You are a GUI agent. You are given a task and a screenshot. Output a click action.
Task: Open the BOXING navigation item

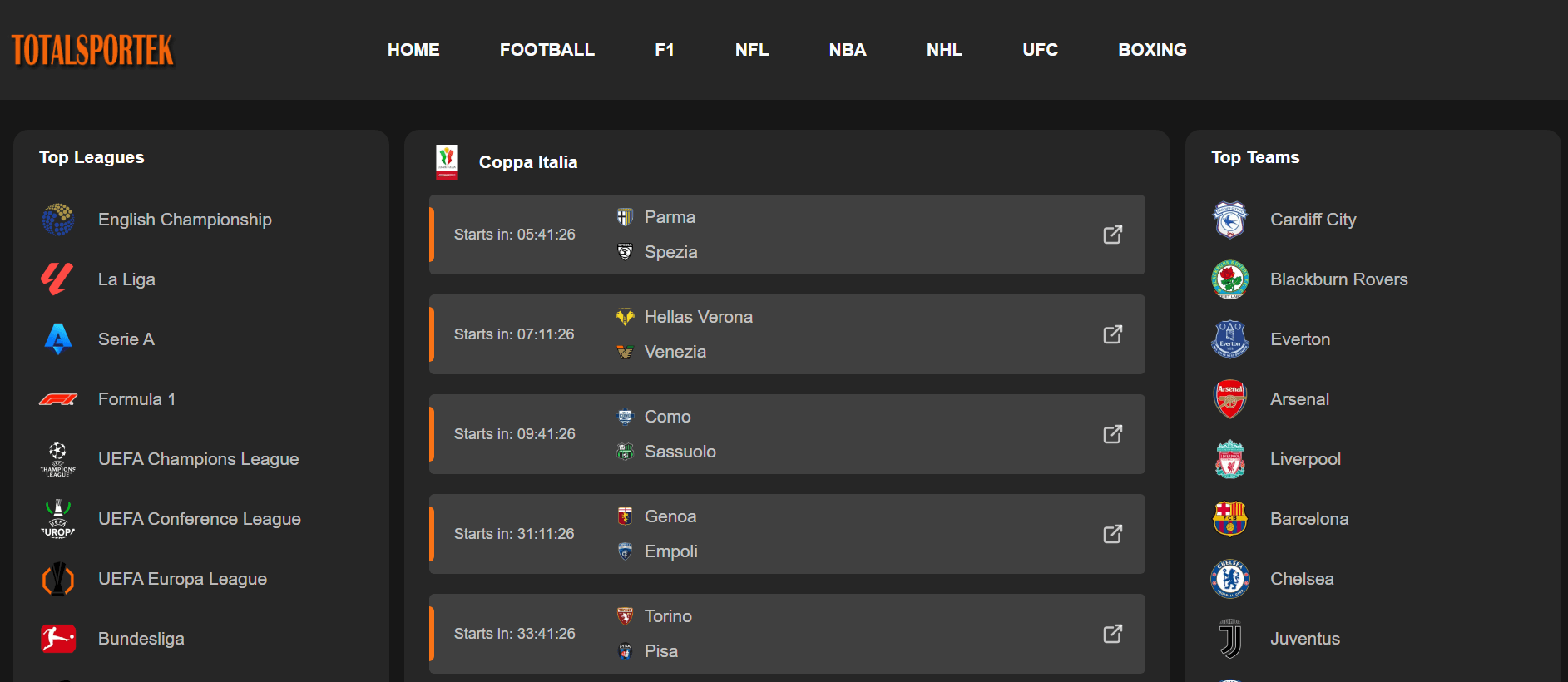pyautogui.click(x=1151, y=50)
